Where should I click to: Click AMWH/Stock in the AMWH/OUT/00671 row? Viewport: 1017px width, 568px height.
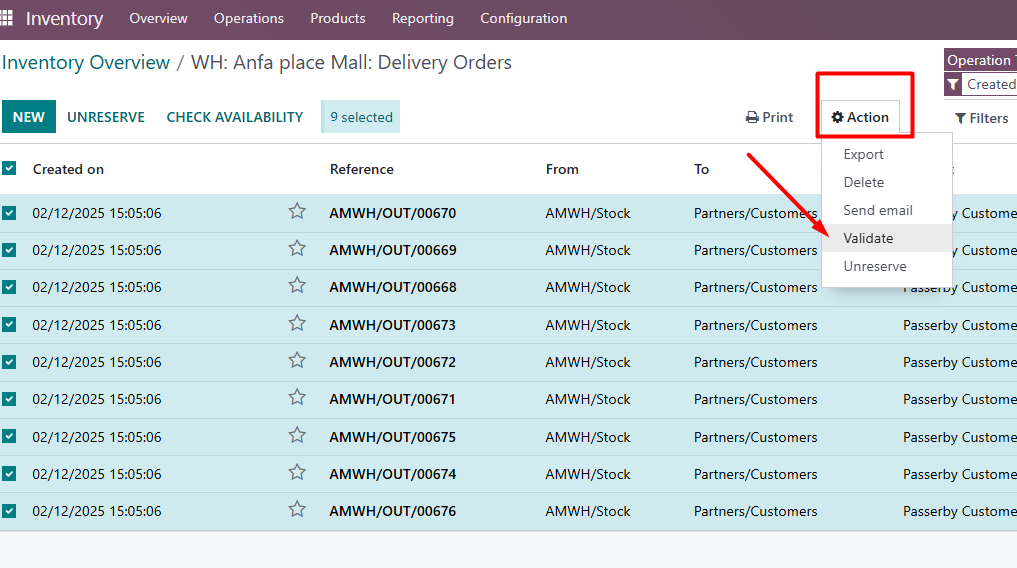(588, 399)
